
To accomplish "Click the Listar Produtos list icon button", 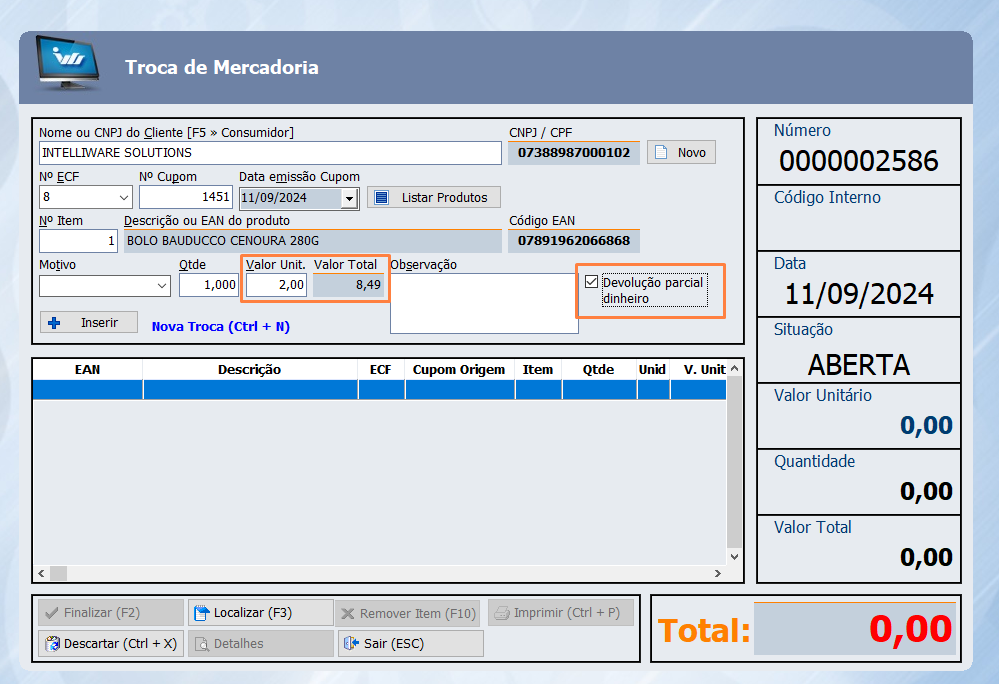I will (433, 197).
